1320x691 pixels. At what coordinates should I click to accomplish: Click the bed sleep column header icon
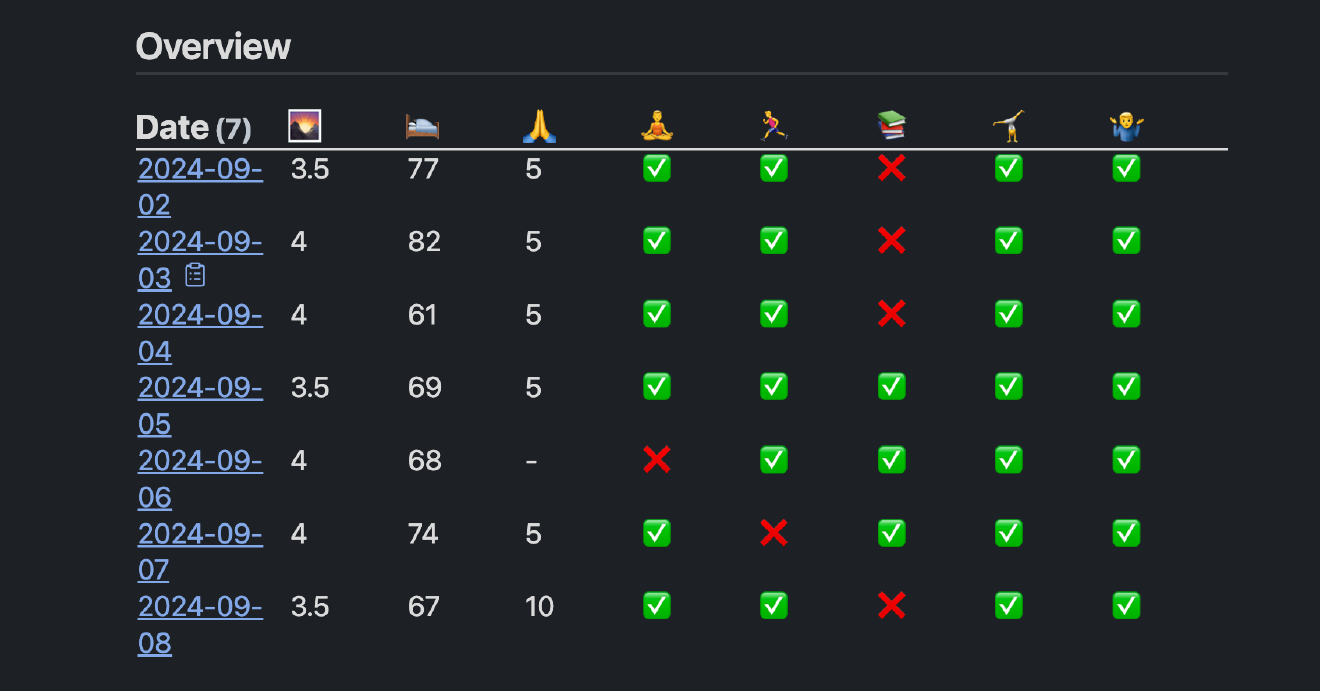click(x=422, y=127)
